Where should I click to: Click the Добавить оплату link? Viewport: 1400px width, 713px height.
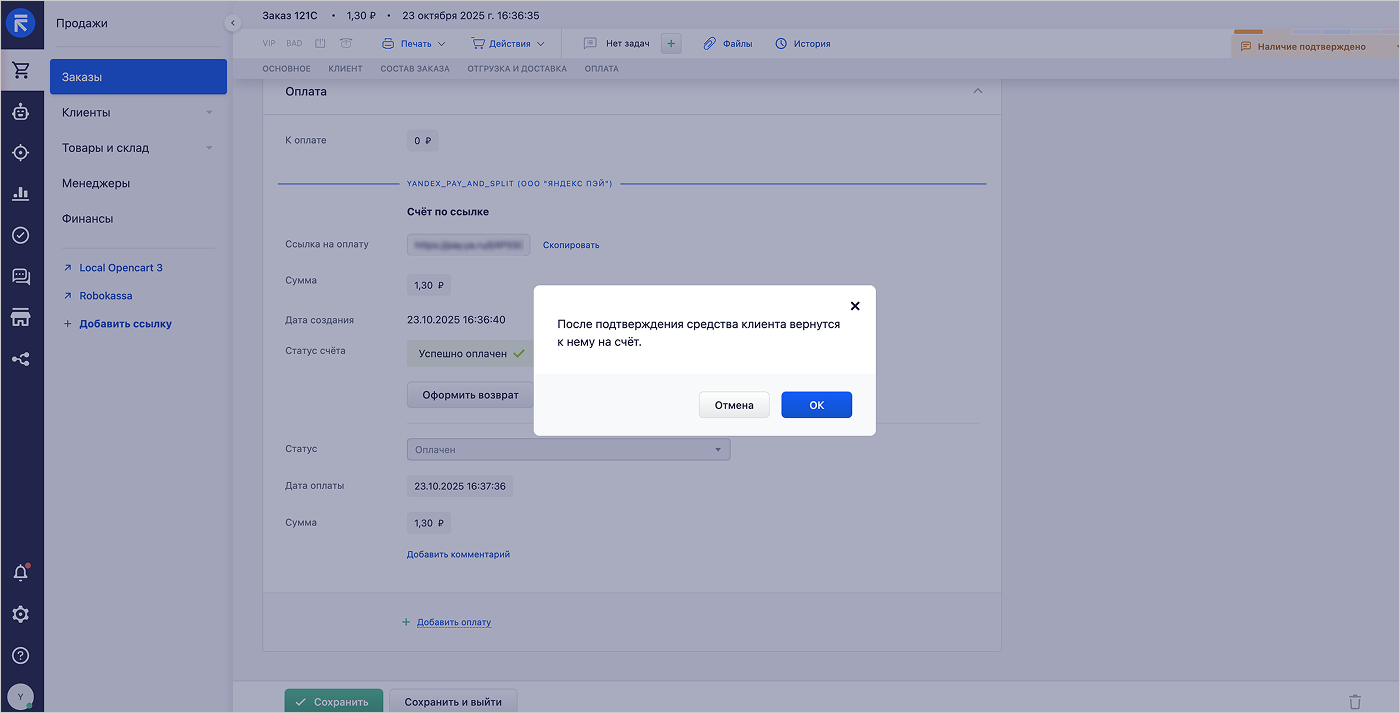pos(454,622)
